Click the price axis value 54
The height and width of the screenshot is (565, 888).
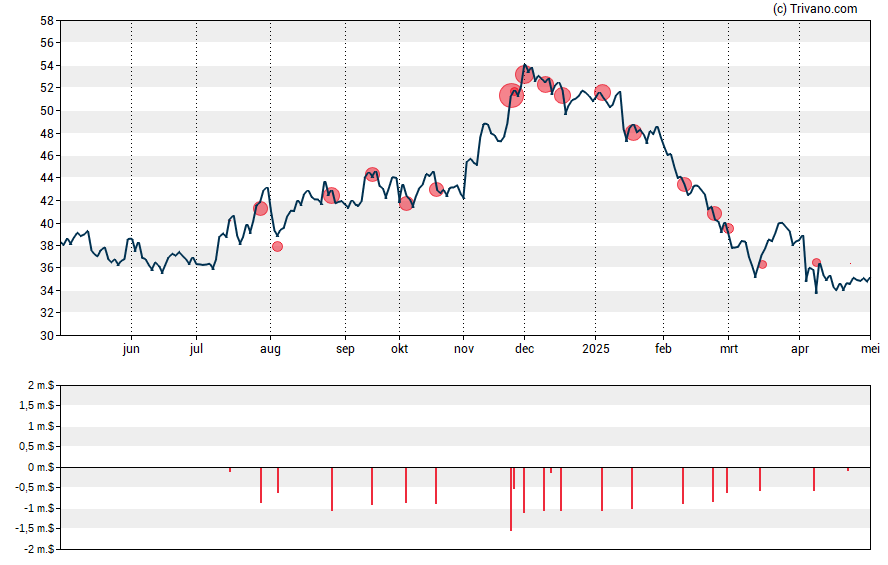[47, 66]
